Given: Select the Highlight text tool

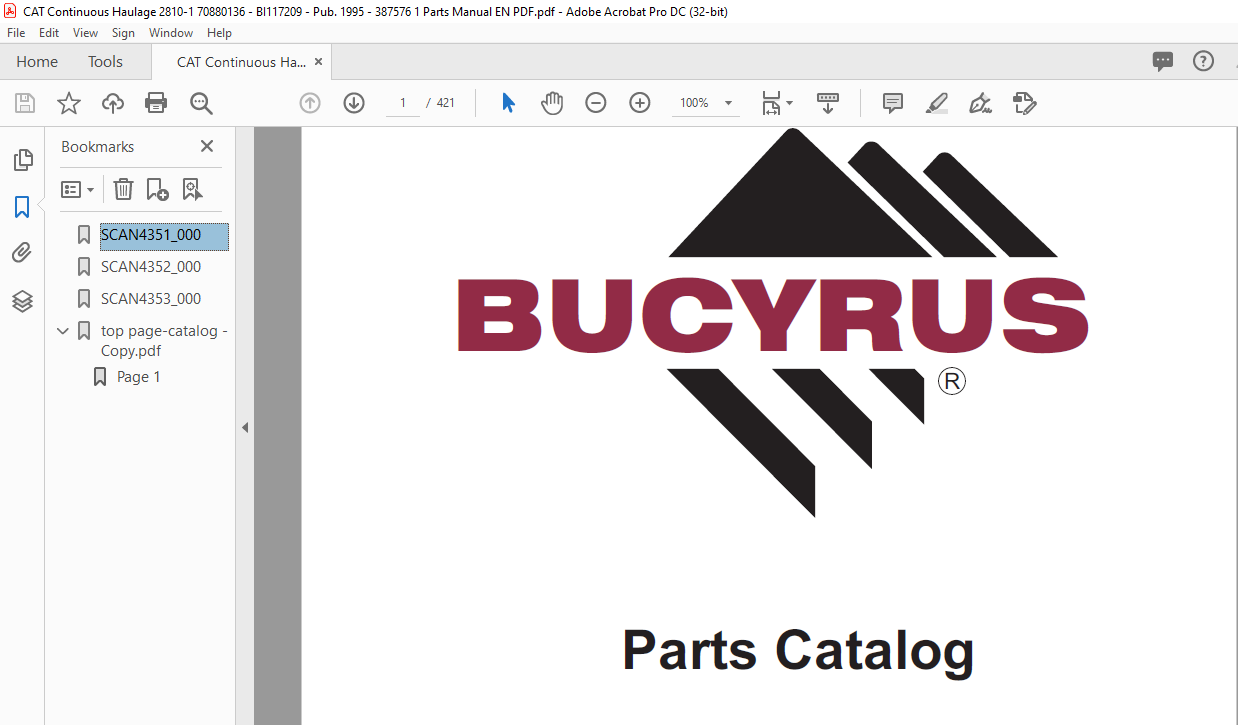Looking at the screenshot, I should tap(937, 103).
